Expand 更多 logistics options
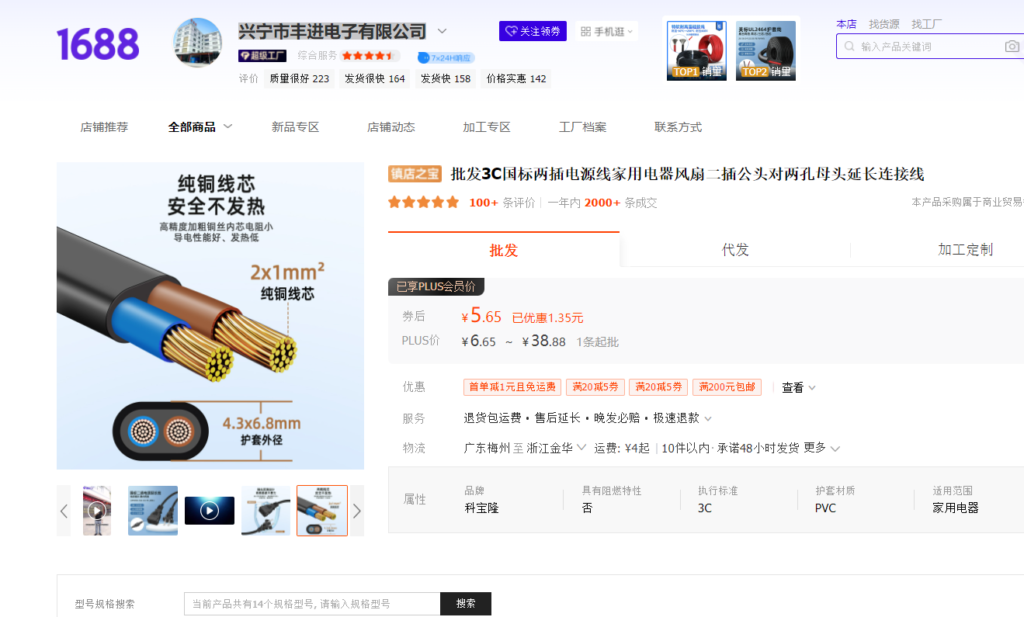The width and height of the screenshot is (1024, 617). (822, 448)
